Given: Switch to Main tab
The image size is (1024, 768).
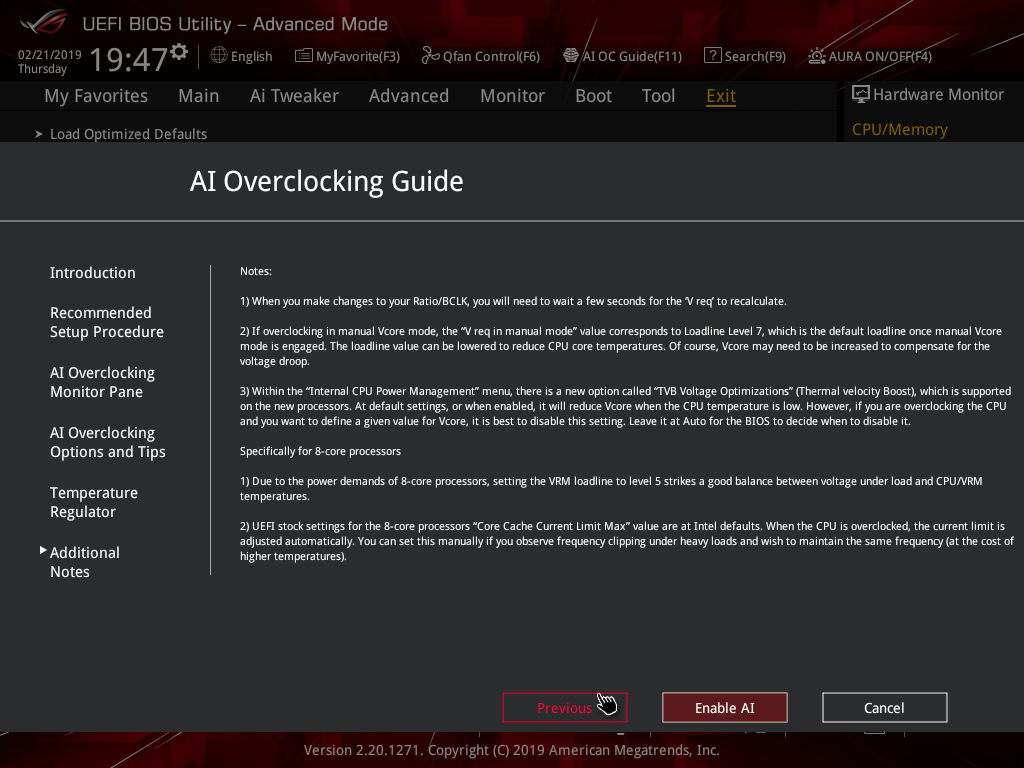Looking at the screenshot, I should click(x=199, y=96).
